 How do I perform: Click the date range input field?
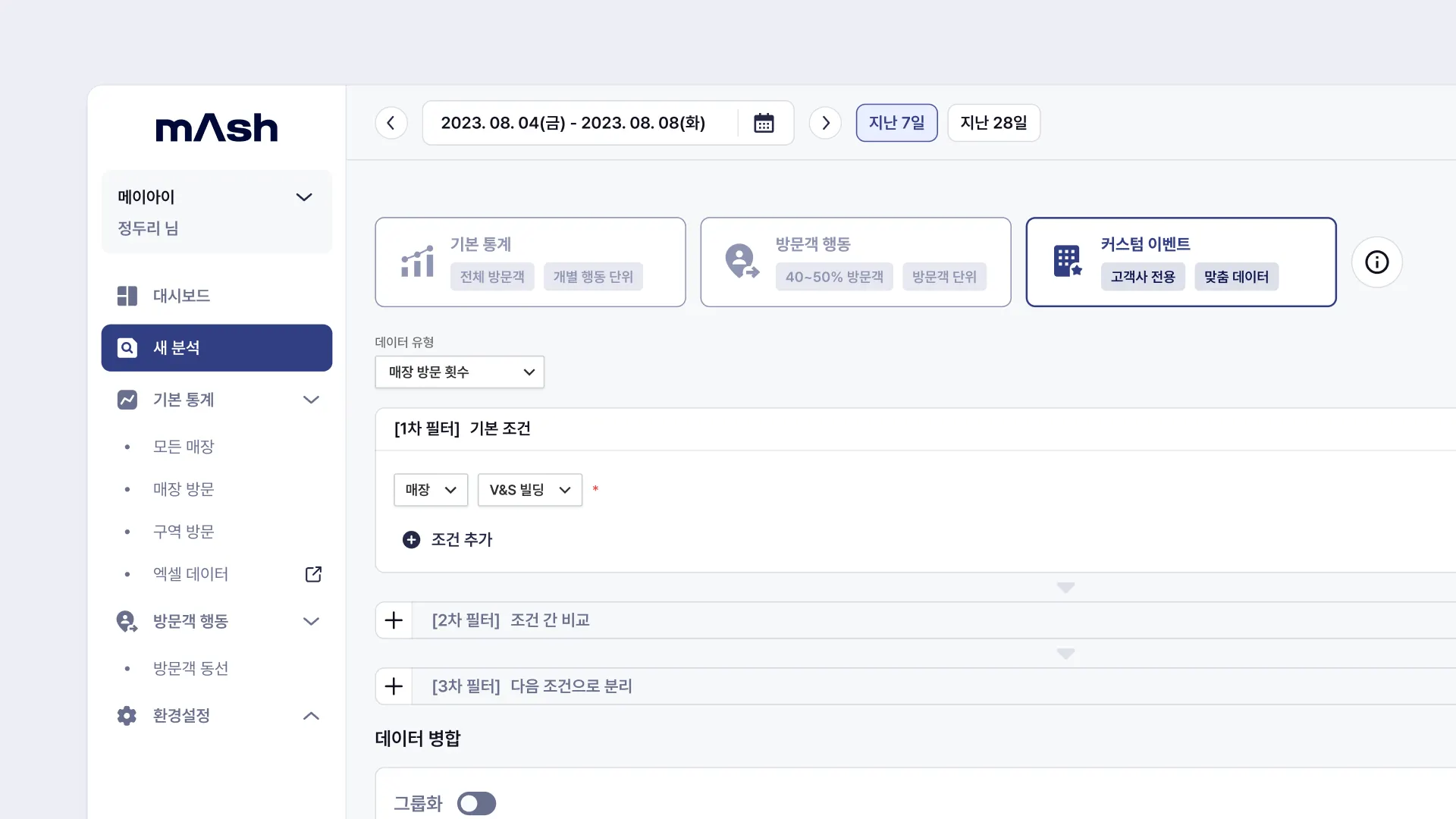573,123
